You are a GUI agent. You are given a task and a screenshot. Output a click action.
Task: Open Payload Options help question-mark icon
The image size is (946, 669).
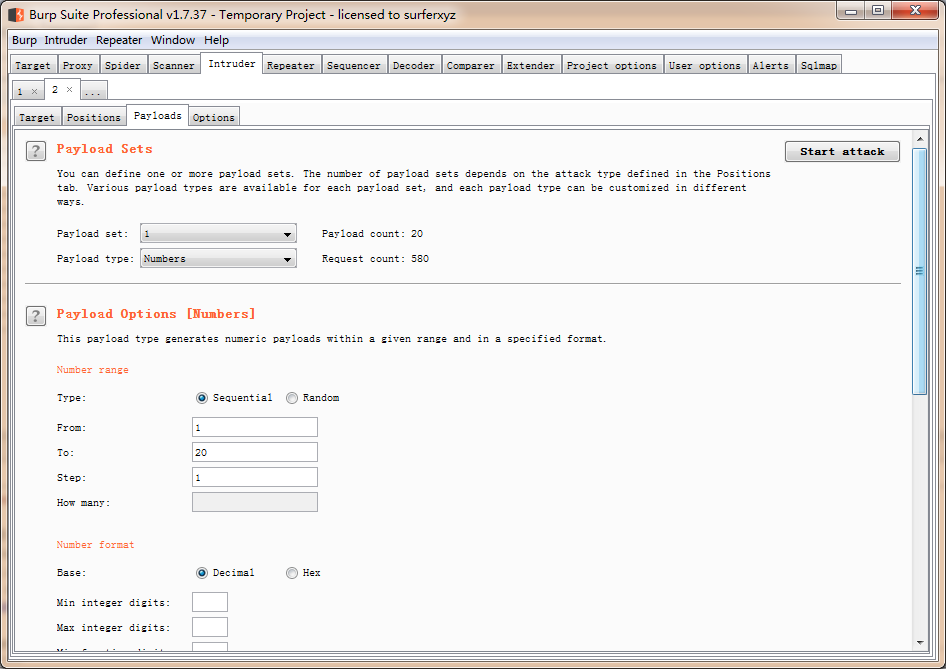coord(36,315)
